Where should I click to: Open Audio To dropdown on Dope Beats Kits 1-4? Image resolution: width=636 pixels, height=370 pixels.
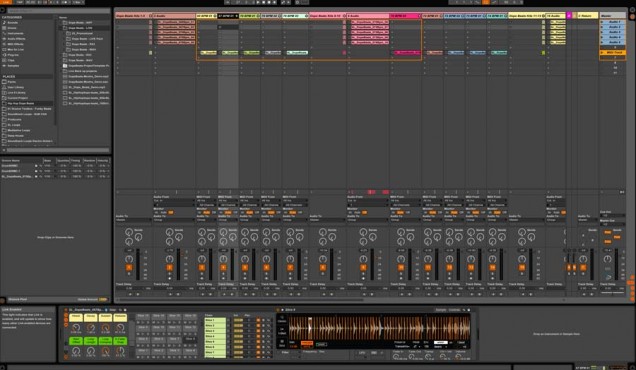click(x=133, y=220)
